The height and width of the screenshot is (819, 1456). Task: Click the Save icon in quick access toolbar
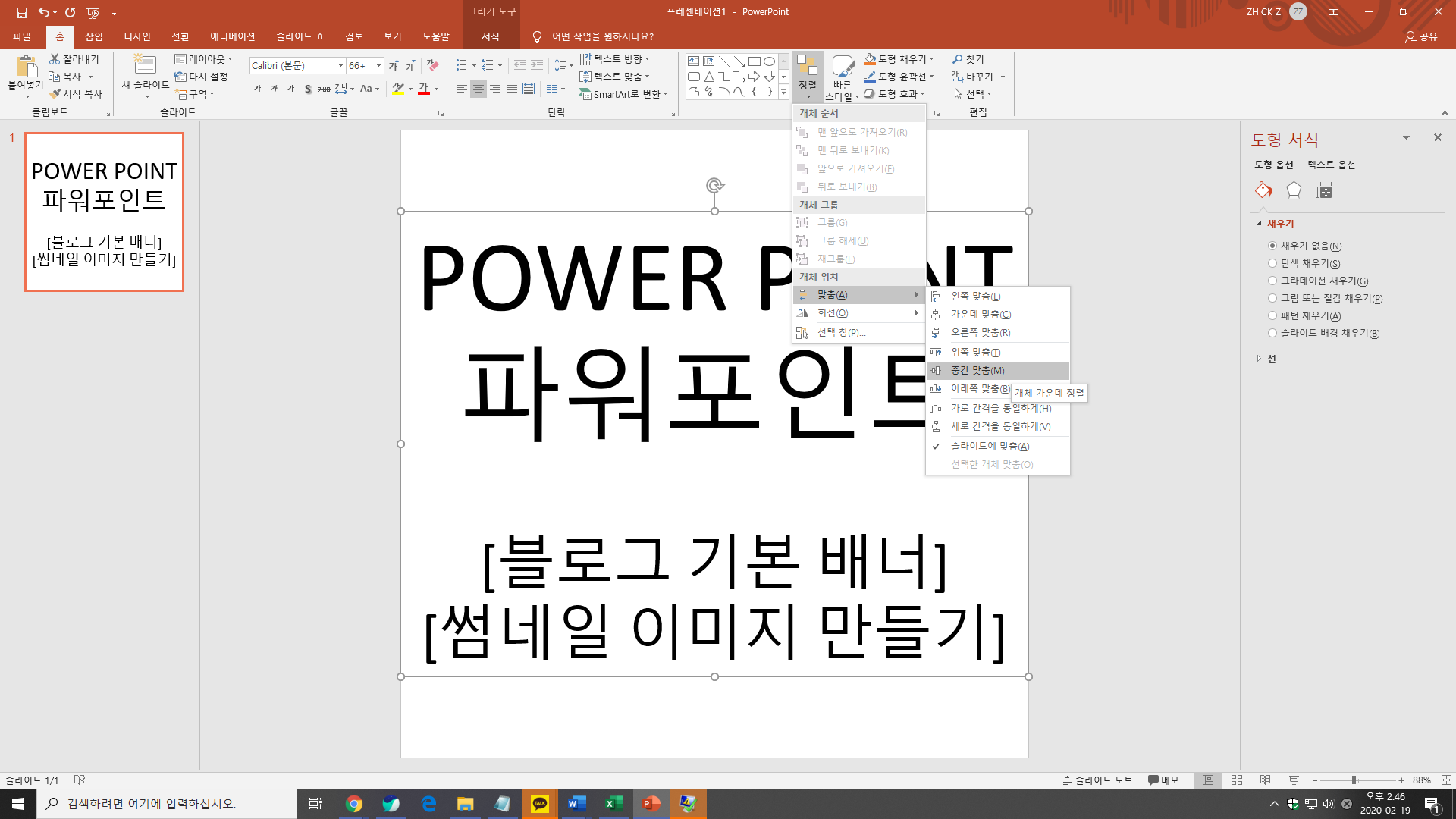coord(22,12)
